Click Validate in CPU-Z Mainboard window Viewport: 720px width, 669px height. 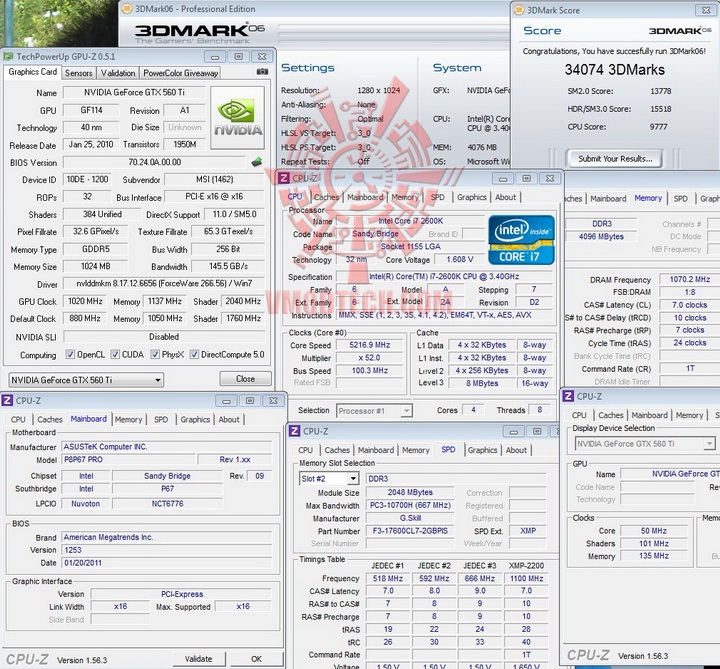198,659
